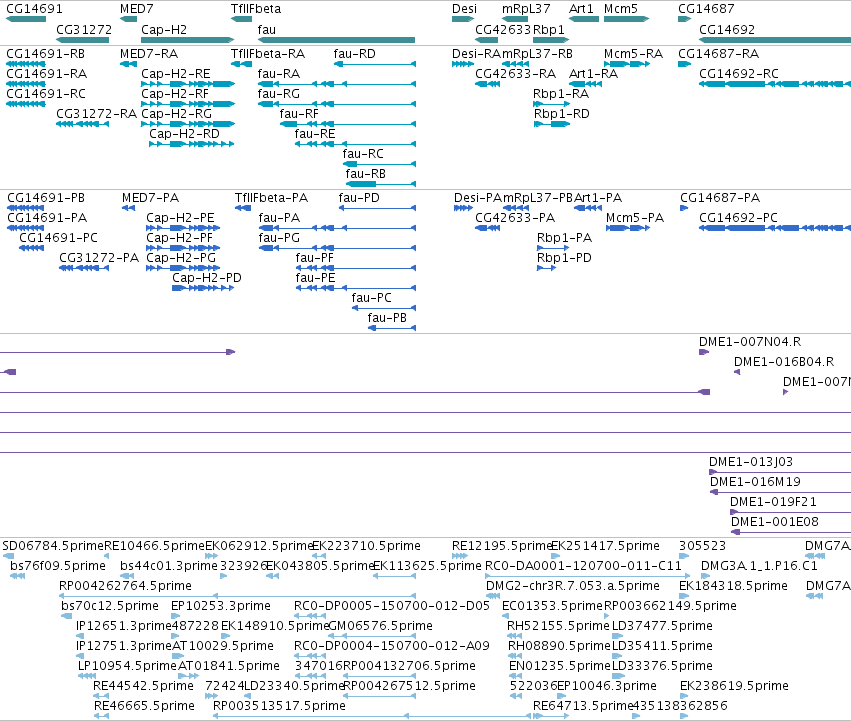Select the DME1-013J03 clone label
This screenshot has width=851, height=721.
[x=751, y=462]
